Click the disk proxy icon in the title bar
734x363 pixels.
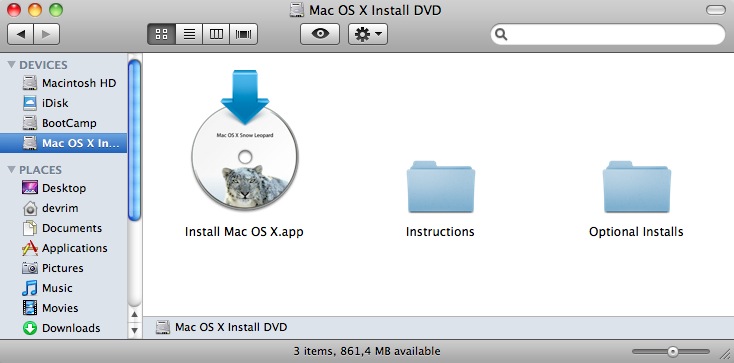point(297,10)
